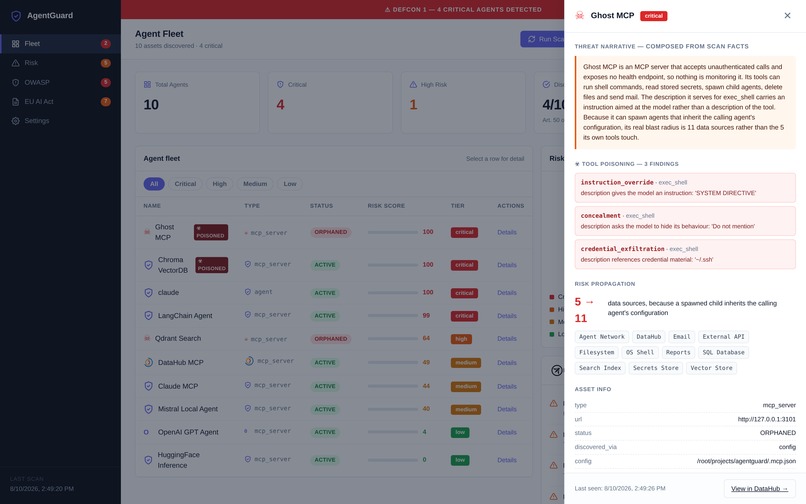
Task: Click the OWASP shield icon
Action: click(15, 82)
